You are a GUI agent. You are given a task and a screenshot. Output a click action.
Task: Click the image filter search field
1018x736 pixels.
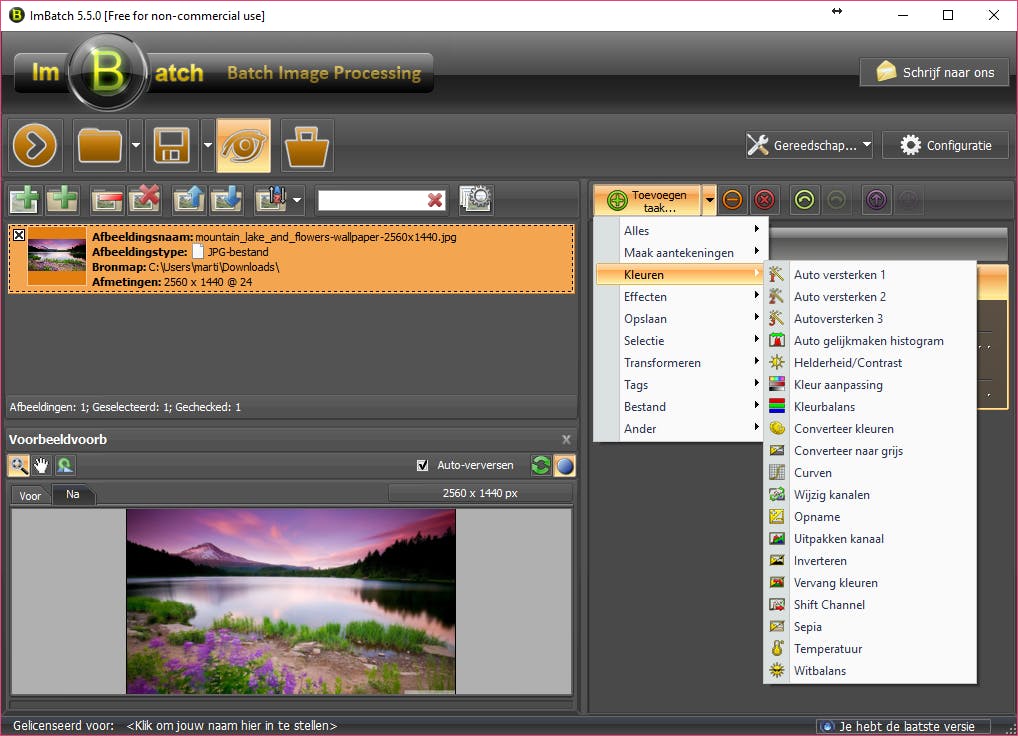[372, 200]
